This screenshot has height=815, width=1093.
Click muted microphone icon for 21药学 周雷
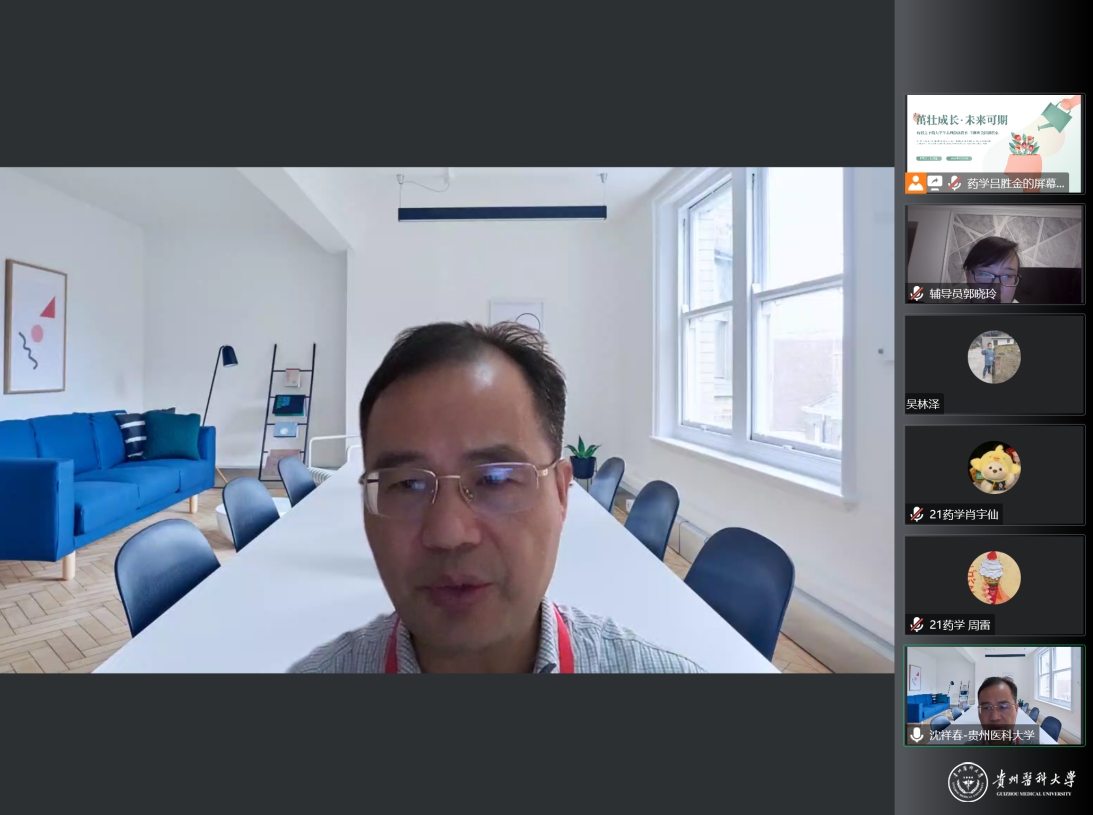[x=916, y=624]
